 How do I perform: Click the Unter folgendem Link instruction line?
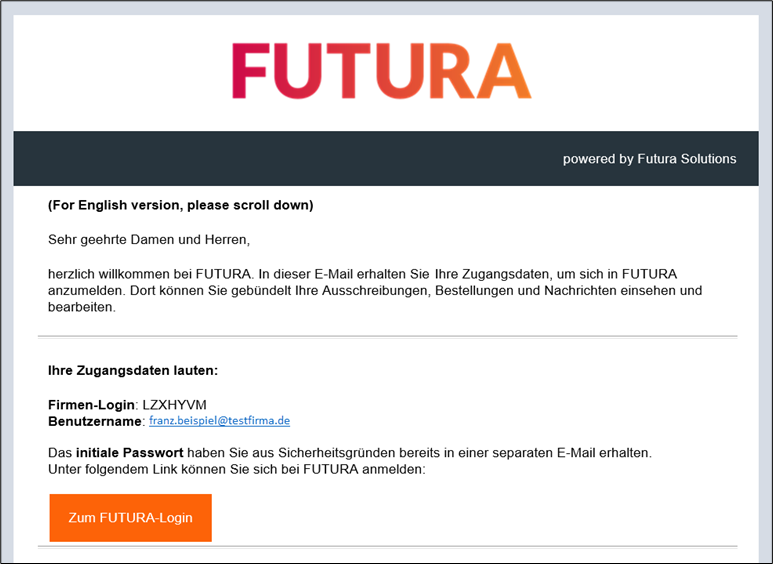236,469
